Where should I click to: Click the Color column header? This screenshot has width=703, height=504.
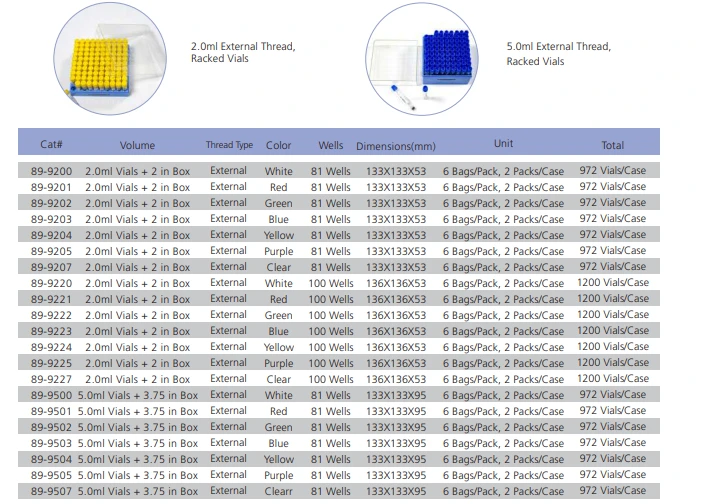pos(278,145)
